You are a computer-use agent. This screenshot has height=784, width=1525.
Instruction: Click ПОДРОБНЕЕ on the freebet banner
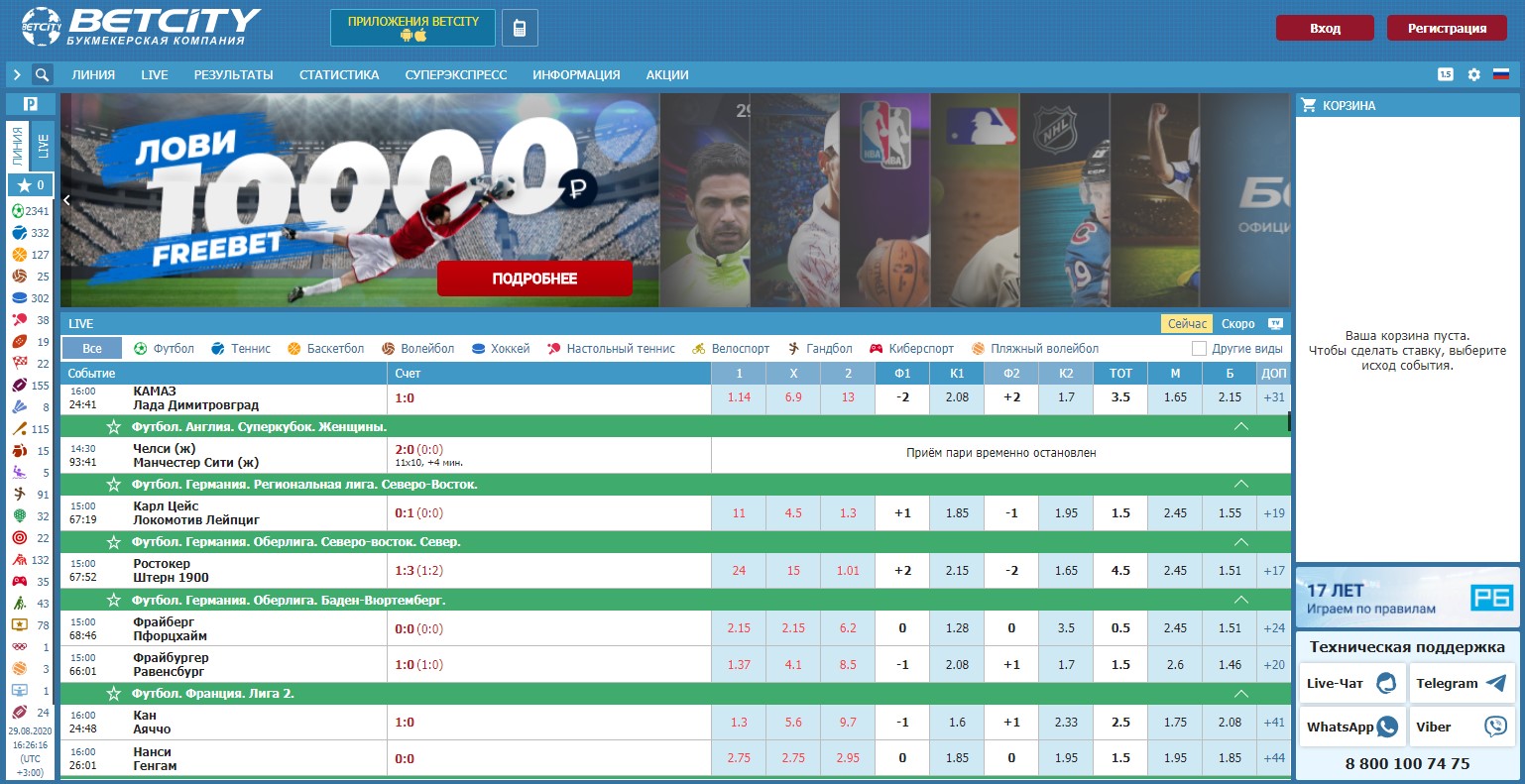click(534, 279)
